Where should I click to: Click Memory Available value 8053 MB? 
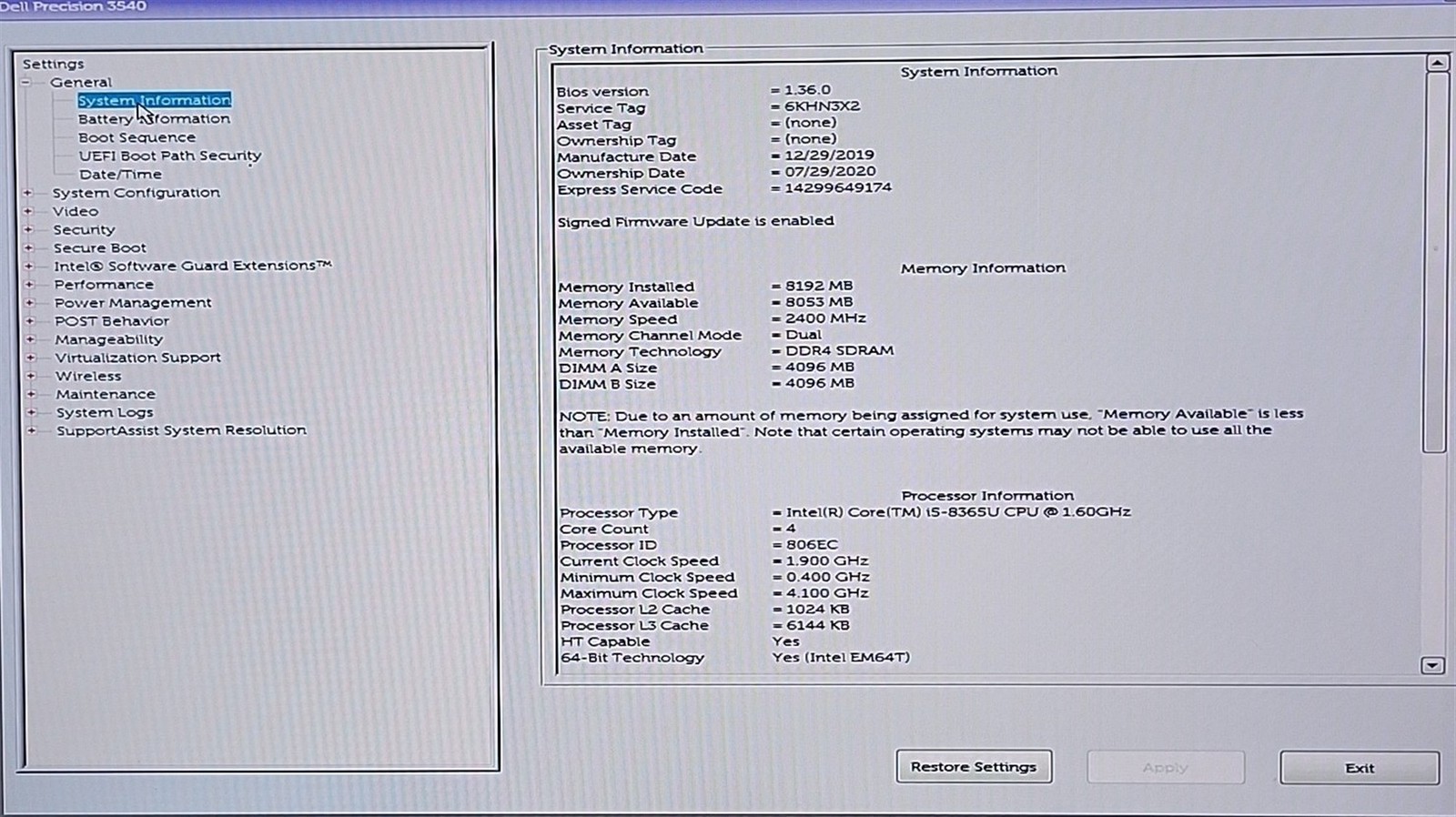pyautogui.click(x=819, y=302)
